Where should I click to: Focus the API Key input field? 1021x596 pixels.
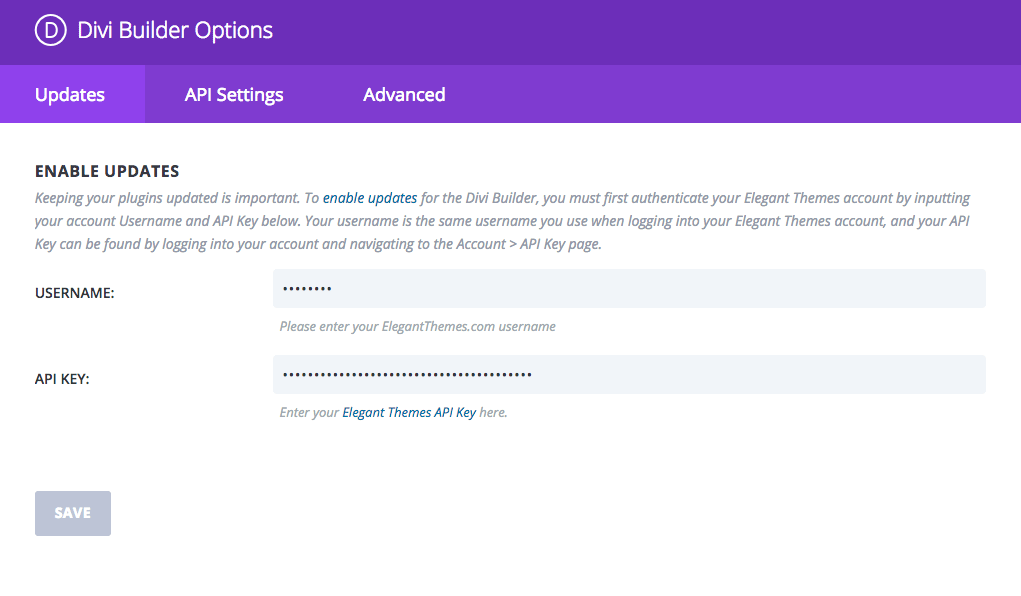click(x=629, y=375)
